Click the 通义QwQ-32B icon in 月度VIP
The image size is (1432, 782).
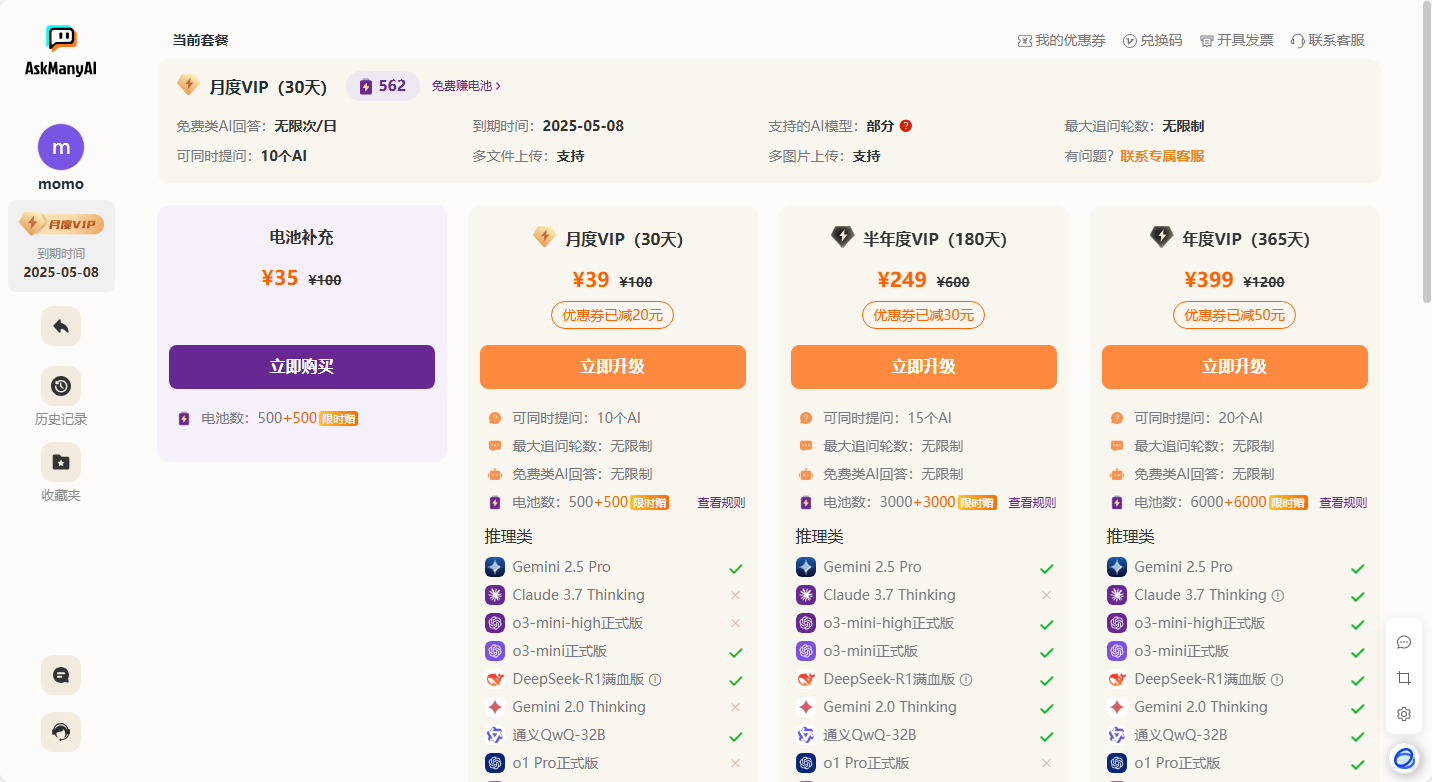tap(495, 735)
